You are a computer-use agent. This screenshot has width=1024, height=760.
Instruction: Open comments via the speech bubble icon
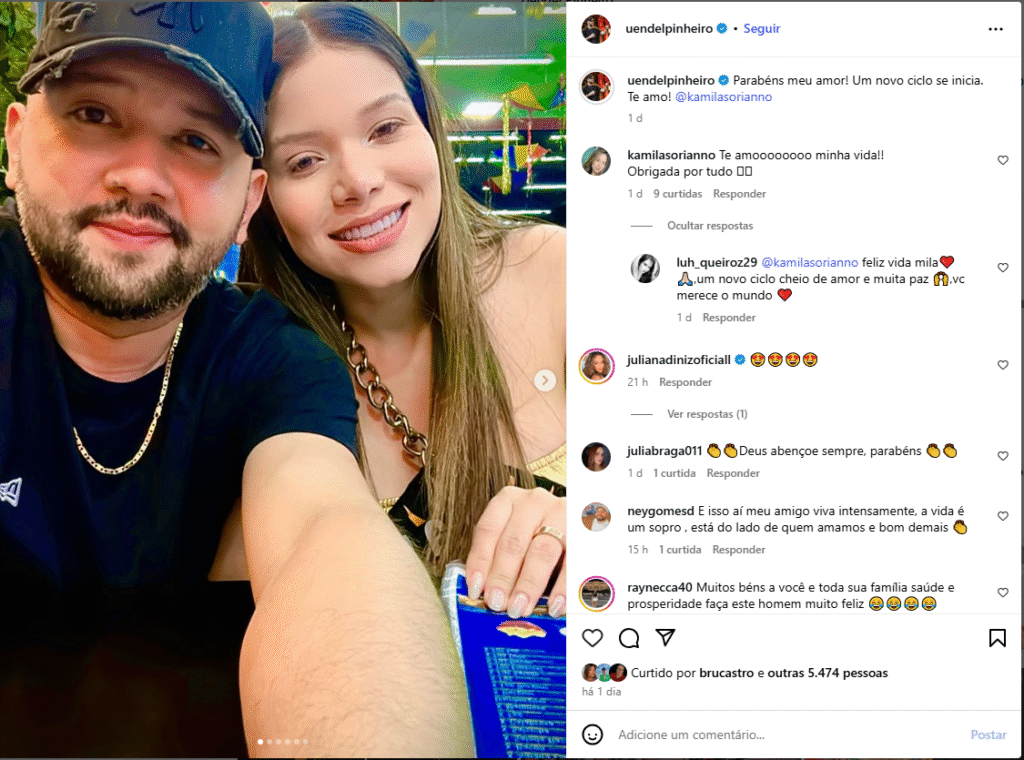pyautogui.click(x=629, y=638)
